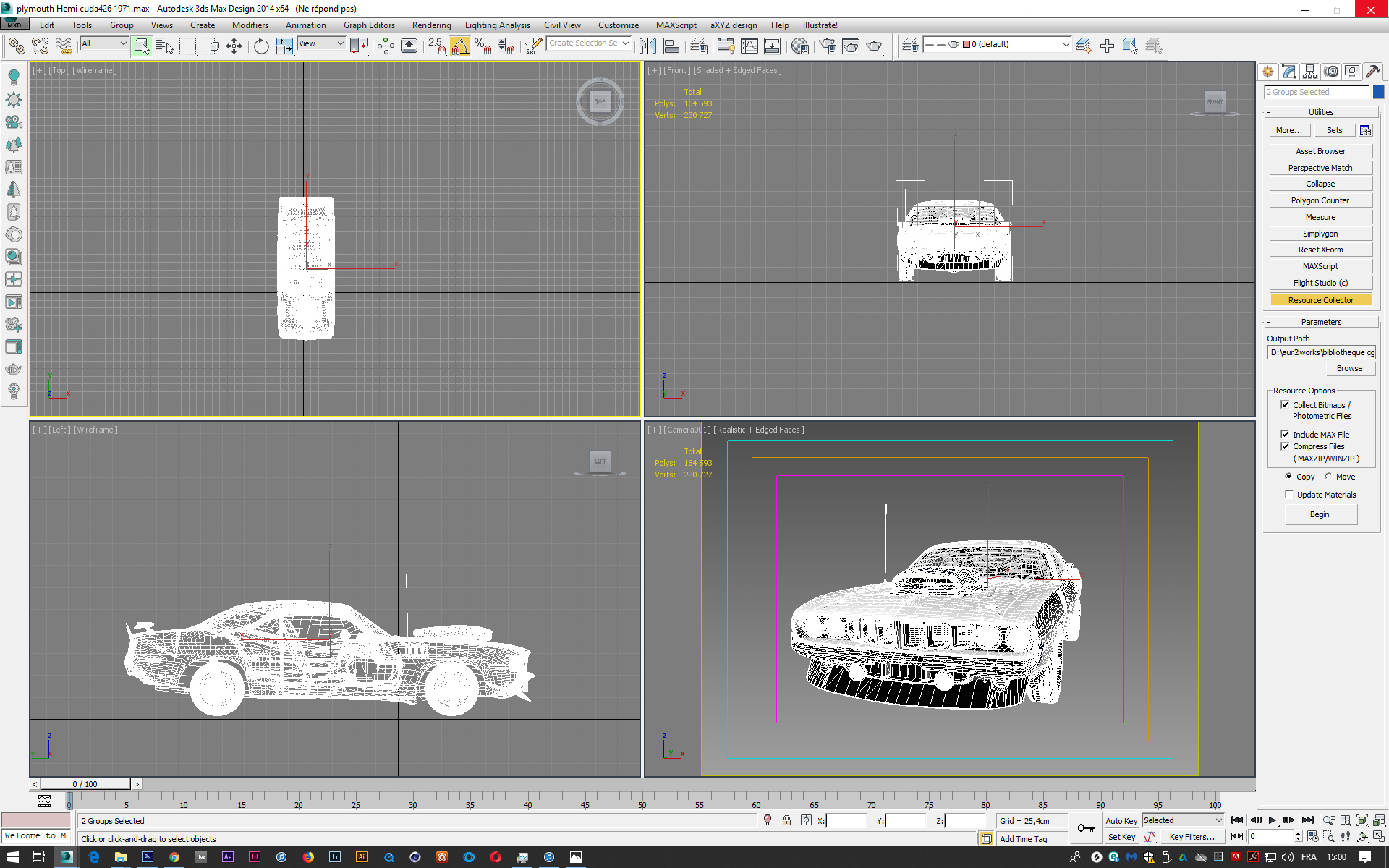Open the Material Editor checker-sphere icon
This screenshot has height=868, width=1389.
point(799,46)
